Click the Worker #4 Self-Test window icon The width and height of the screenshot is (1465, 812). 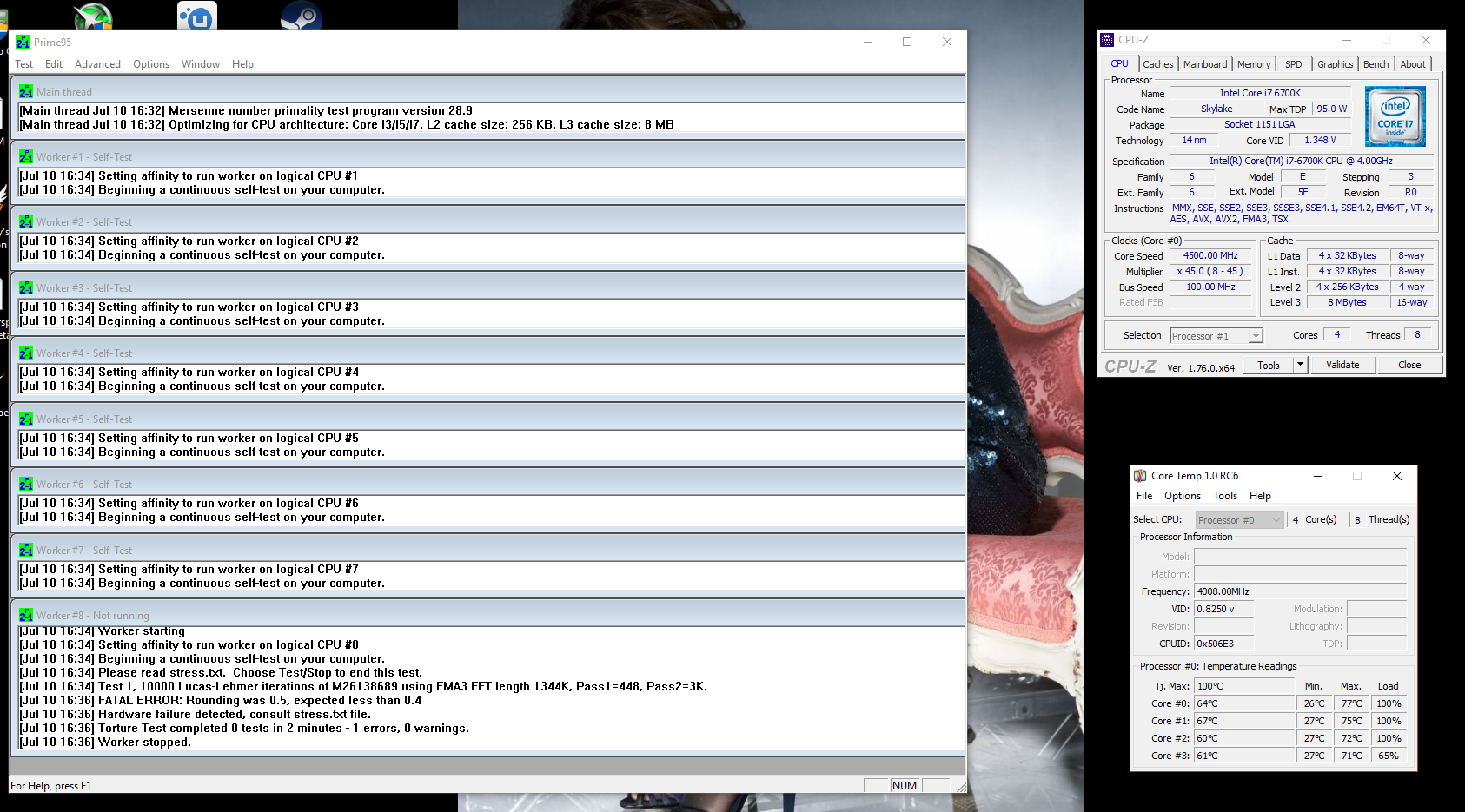click(26, 353)
